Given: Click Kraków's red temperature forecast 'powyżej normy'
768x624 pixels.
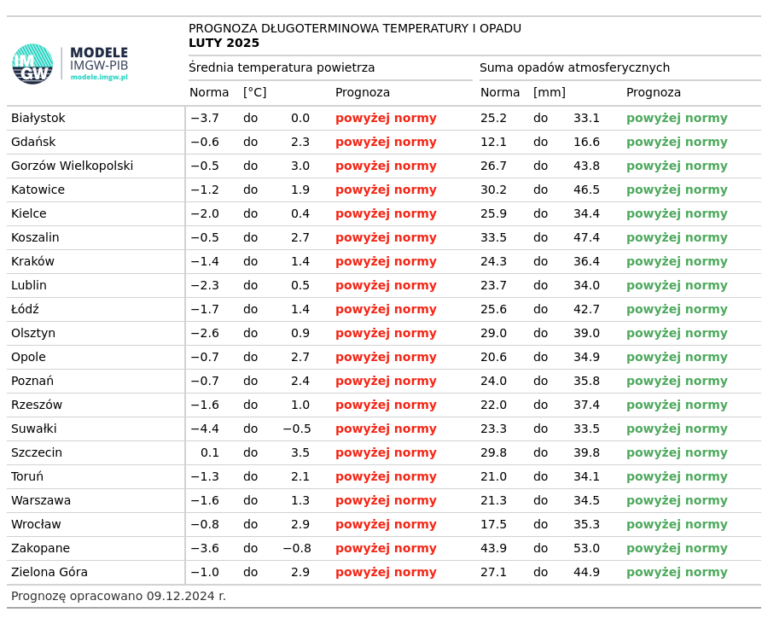Looking at the screenshot, I should (386, 261).
